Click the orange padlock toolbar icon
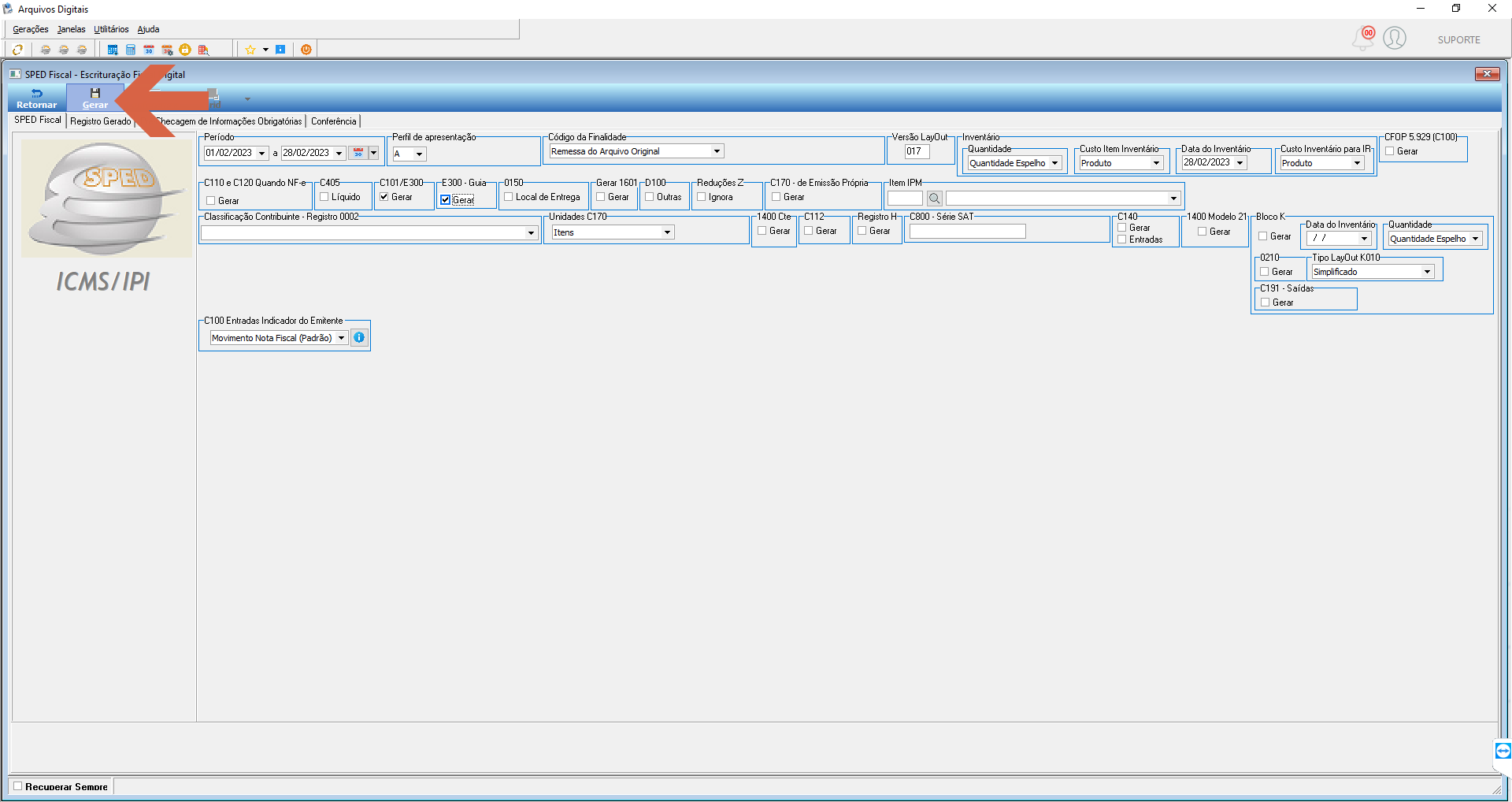The image size is (1512, 802). point(185,50)
